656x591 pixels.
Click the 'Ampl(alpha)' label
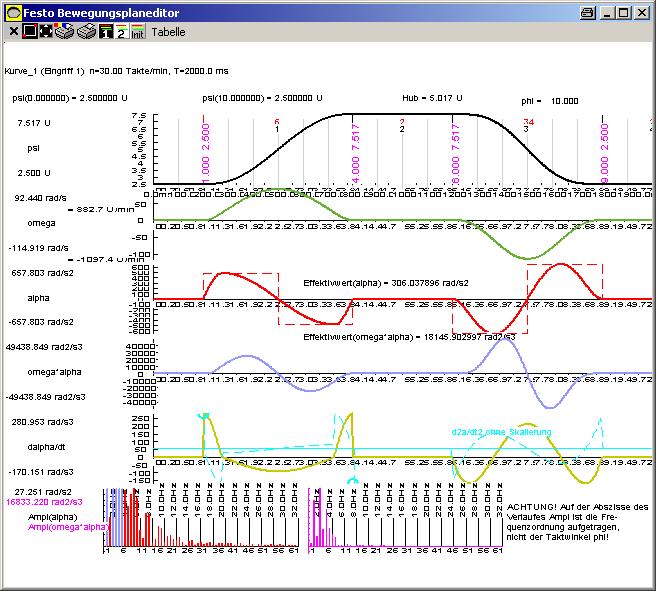[x=53, y=517]
